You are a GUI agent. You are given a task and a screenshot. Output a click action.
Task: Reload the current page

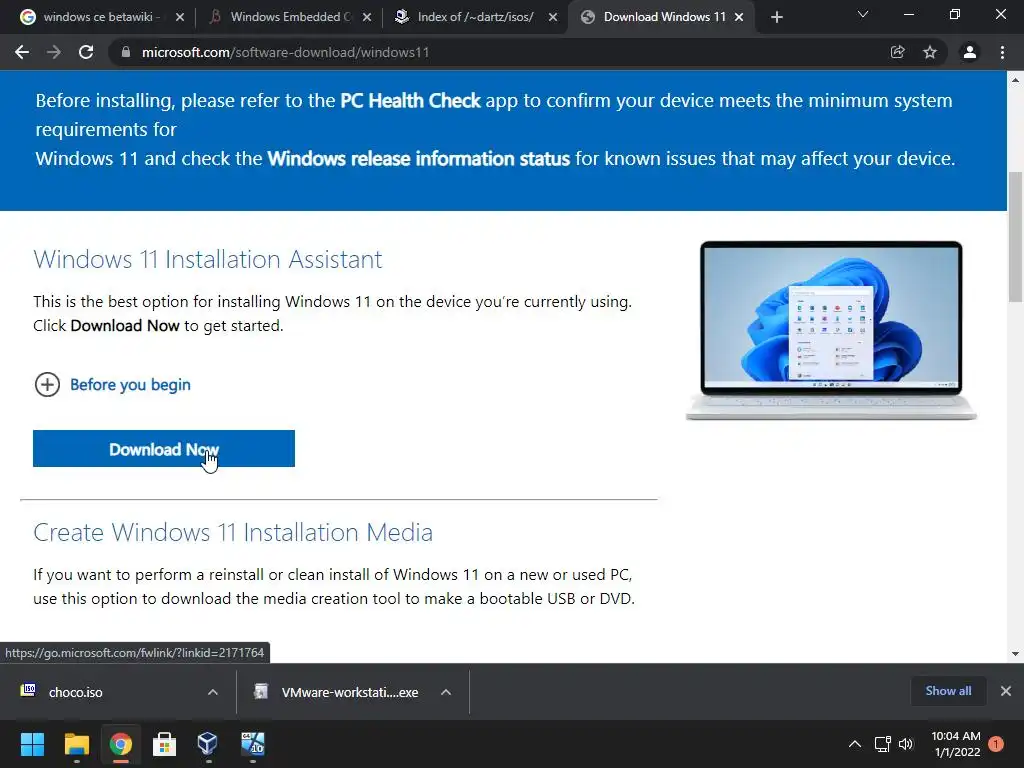(x=86, y=52)
